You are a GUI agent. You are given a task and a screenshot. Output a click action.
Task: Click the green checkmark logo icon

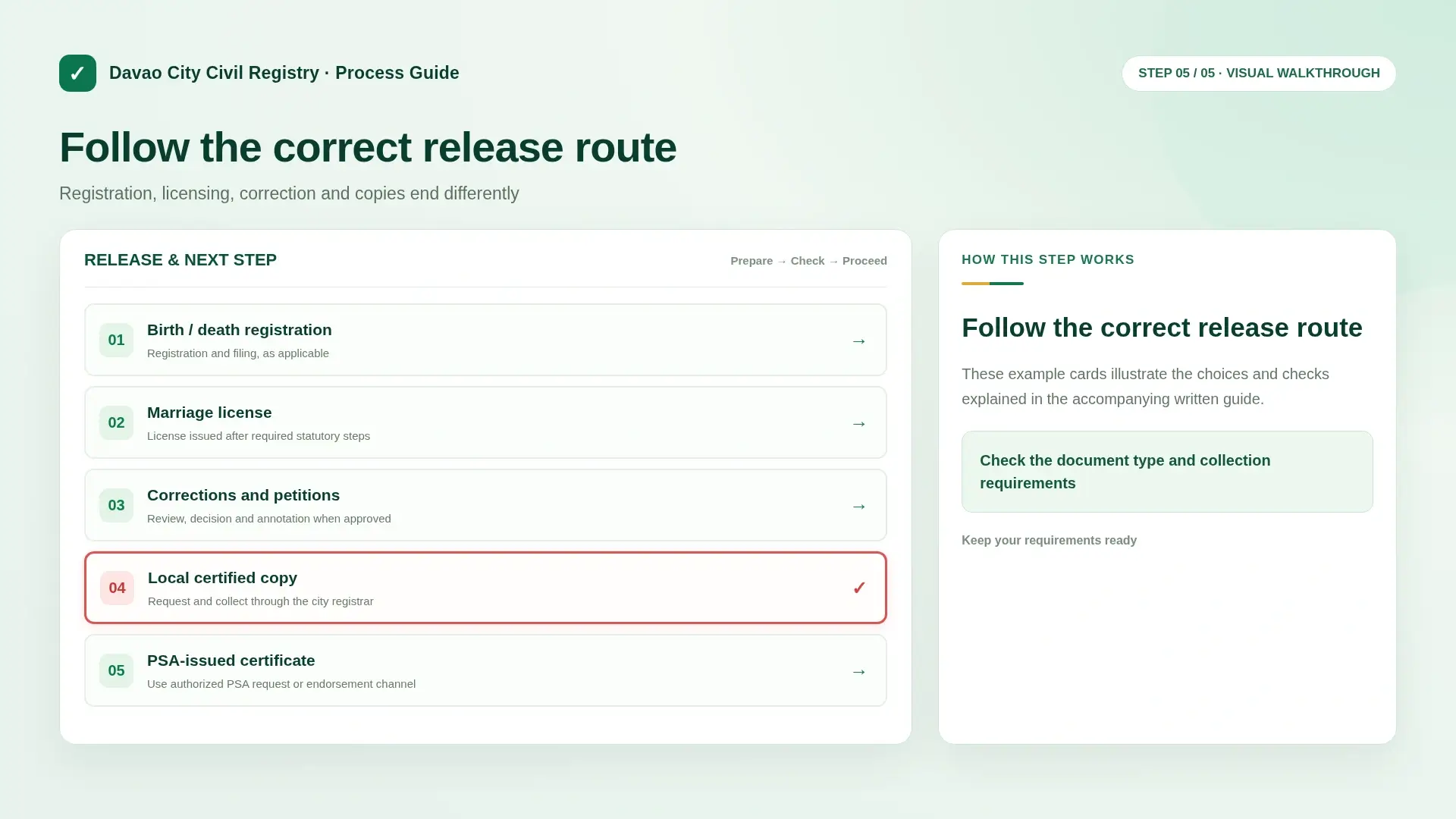77,73
